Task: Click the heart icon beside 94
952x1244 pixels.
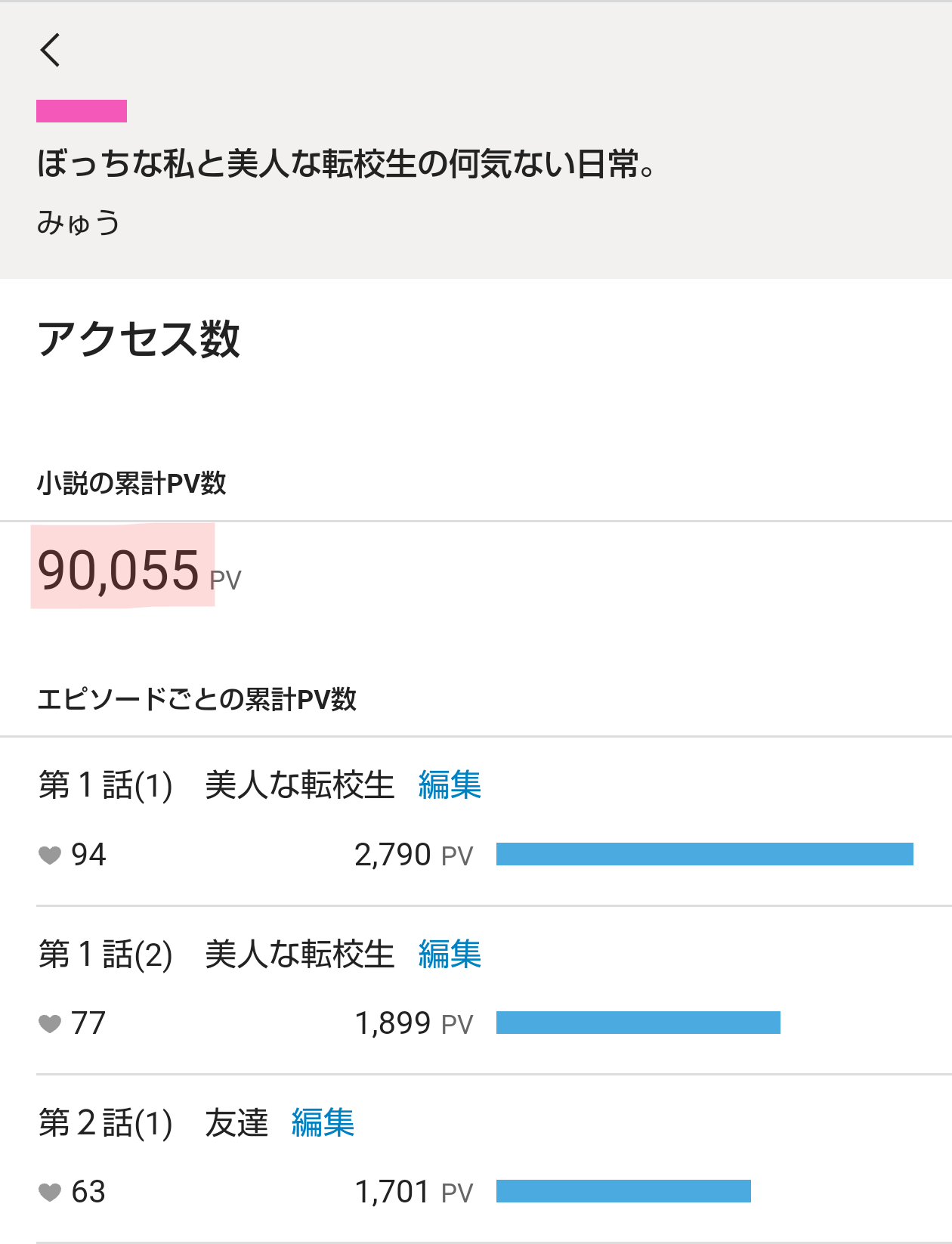Action: tap(50, 855)
